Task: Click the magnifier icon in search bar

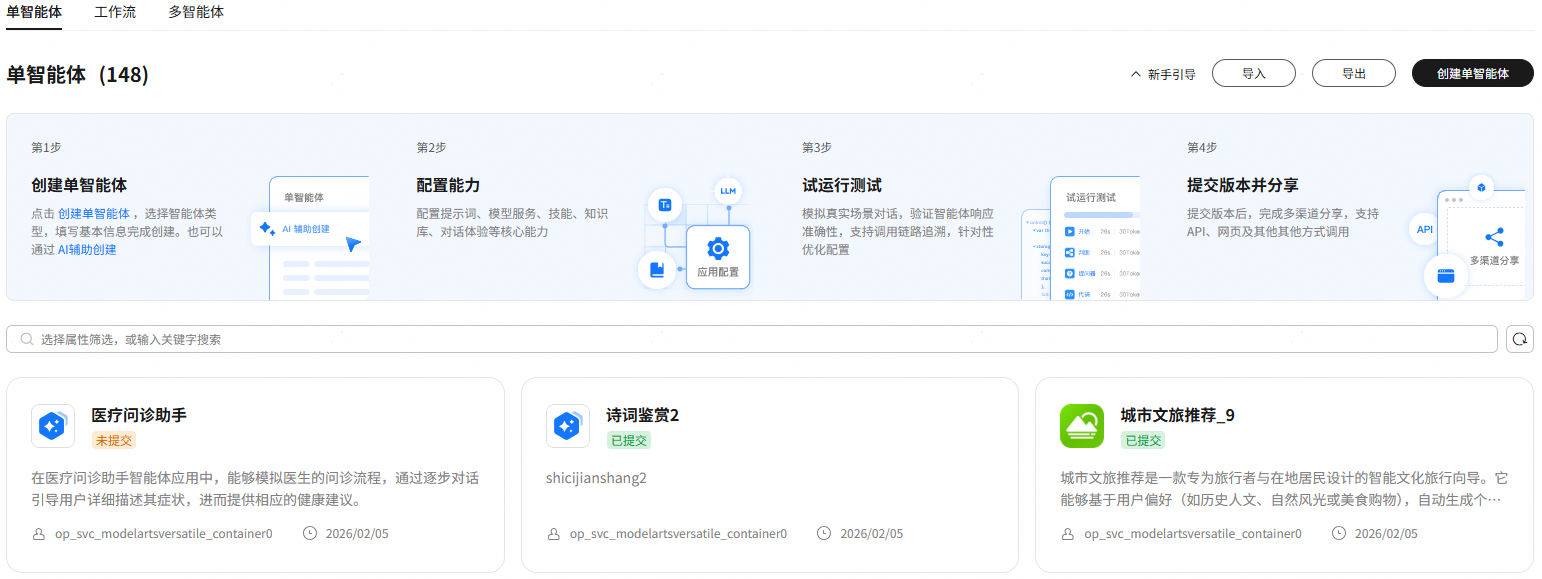Action: [27, 340]
